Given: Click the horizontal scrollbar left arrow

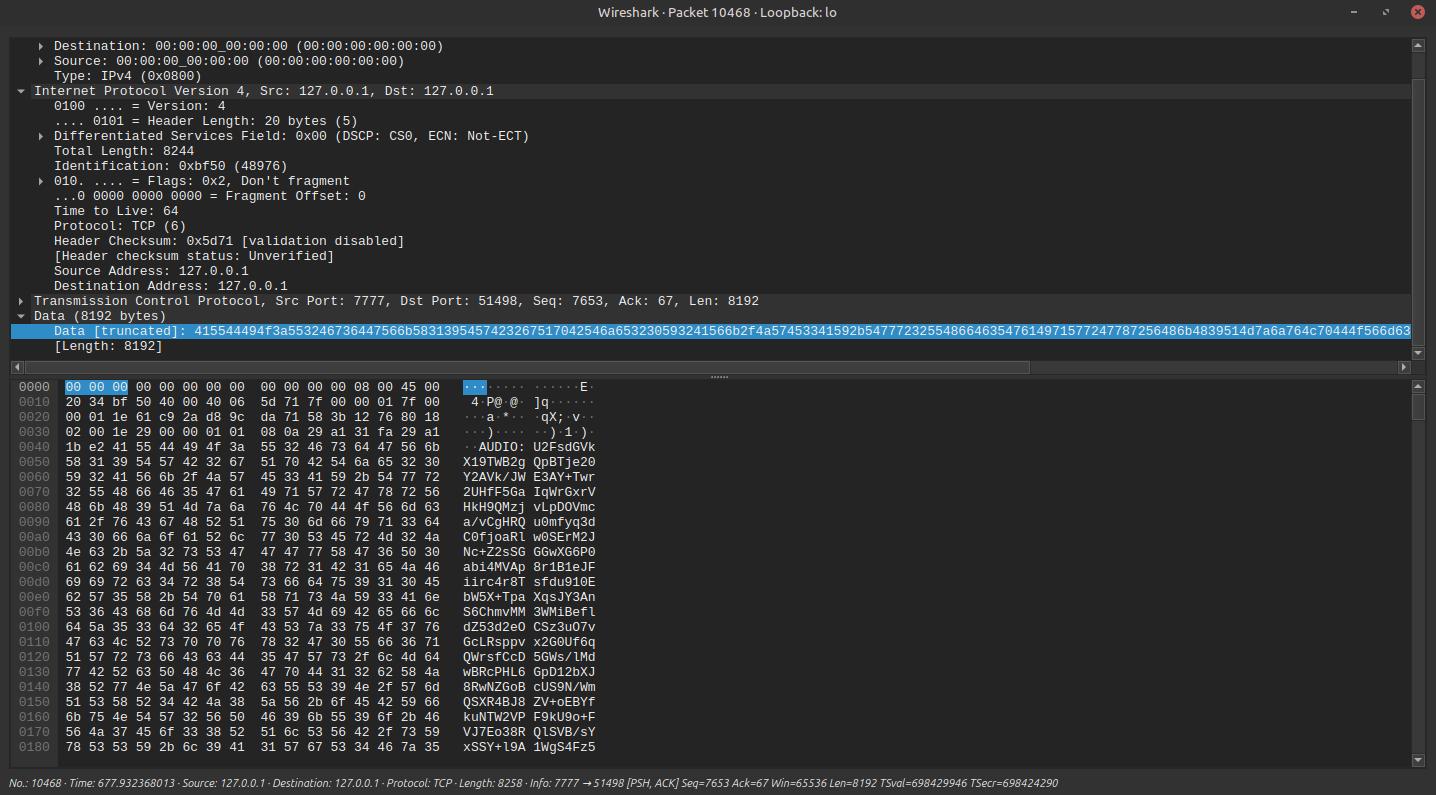Looking at the screenshot, I should tap(17, 367).
